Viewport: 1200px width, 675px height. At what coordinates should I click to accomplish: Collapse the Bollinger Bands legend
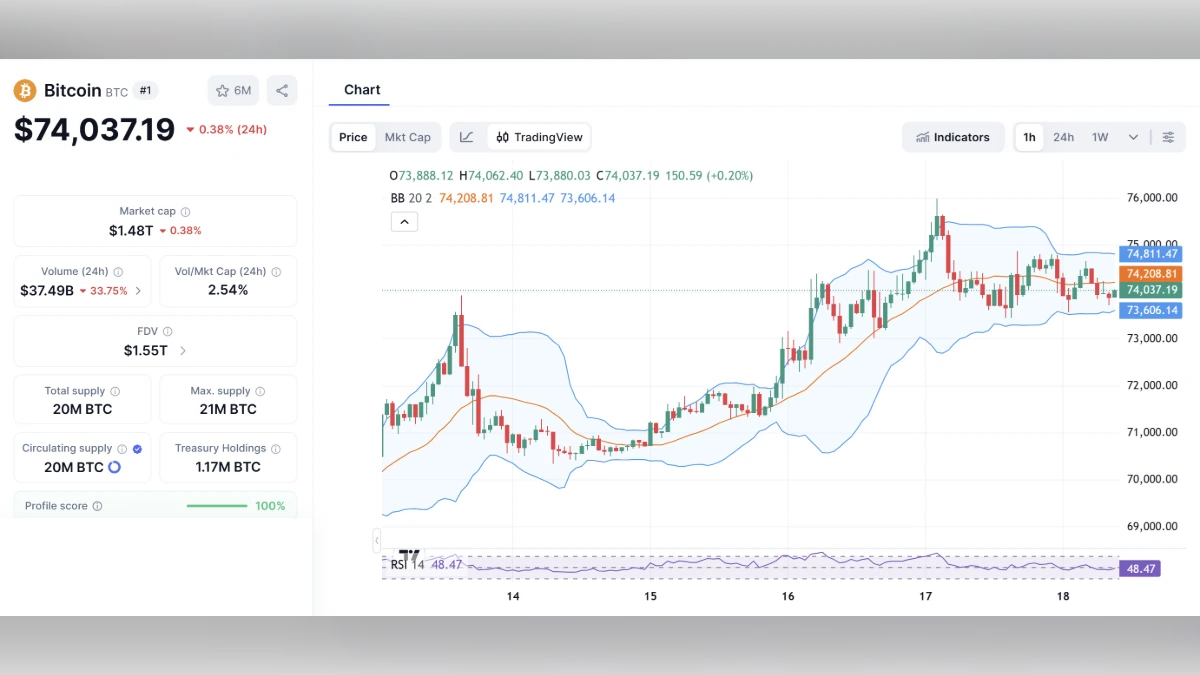coord(404,221)
